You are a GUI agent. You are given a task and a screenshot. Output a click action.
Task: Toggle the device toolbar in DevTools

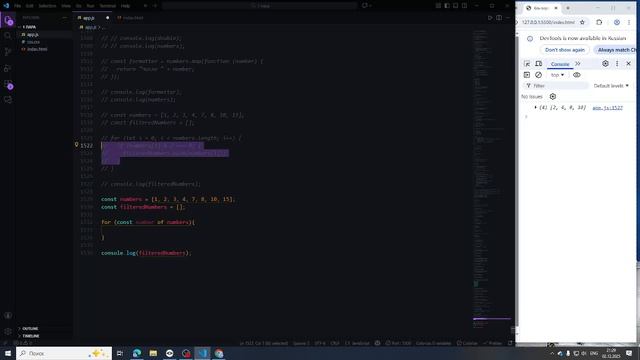coord(539,64)
